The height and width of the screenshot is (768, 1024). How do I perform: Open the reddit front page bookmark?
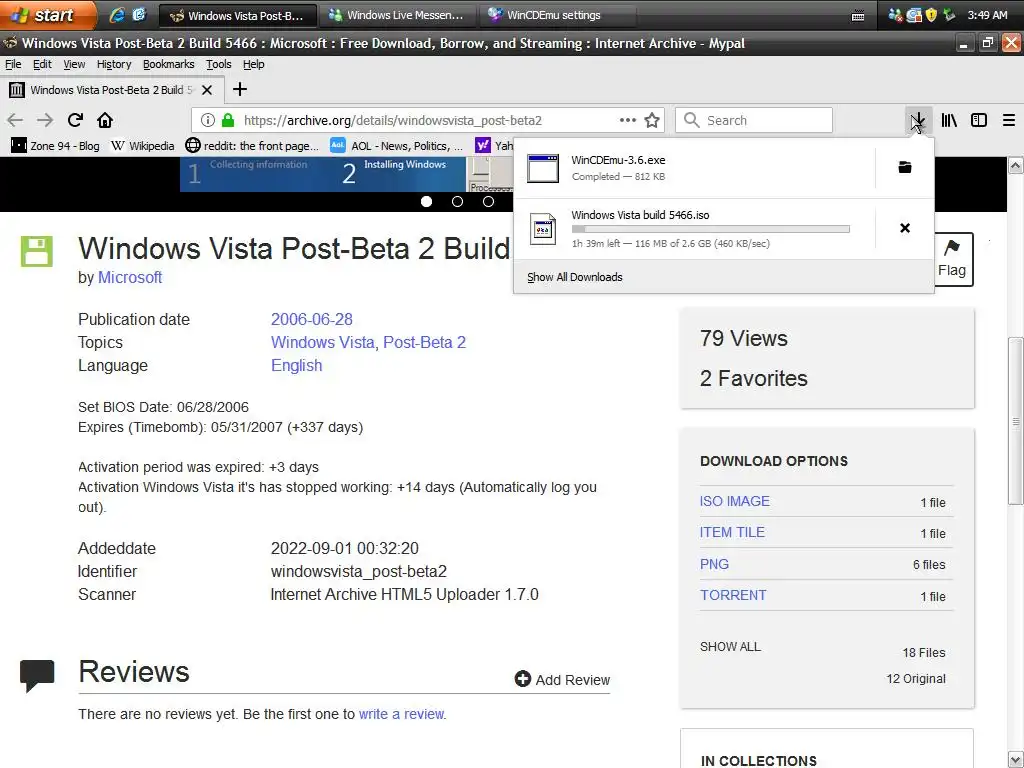tap(252, 146)
